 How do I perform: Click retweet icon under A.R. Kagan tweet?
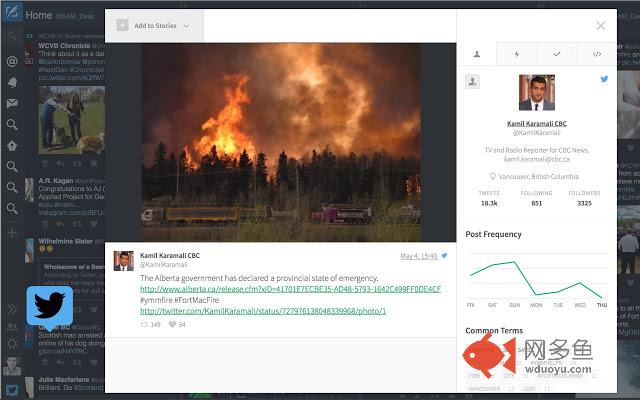click(x=77, y=224)
